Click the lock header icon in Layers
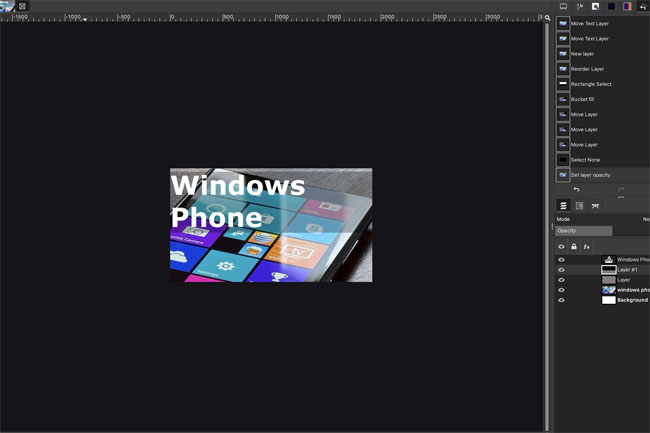This screenshot has height=433, width=650. pos(574,247)
